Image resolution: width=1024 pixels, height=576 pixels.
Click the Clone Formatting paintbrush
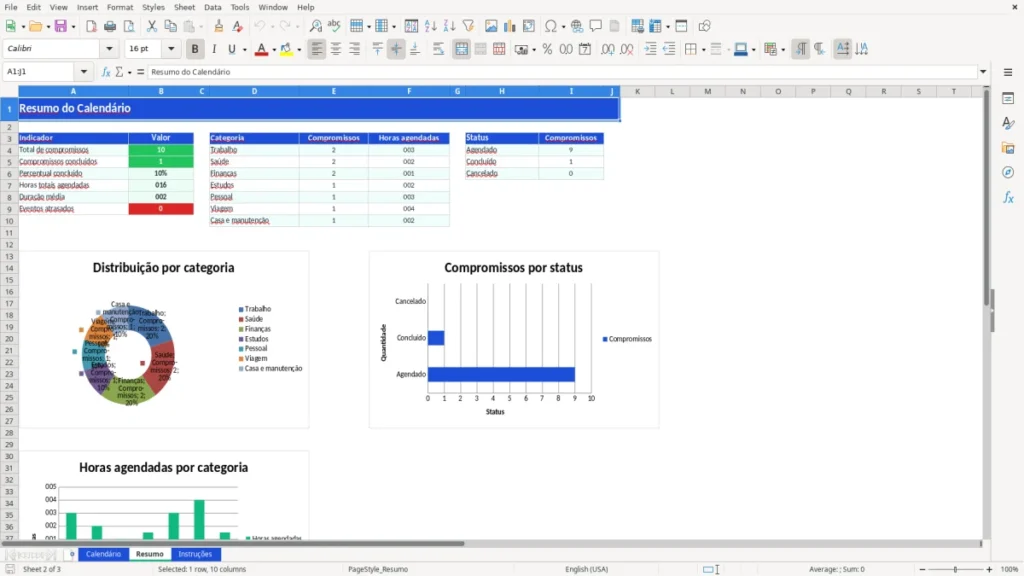click(x=219, y=26)
